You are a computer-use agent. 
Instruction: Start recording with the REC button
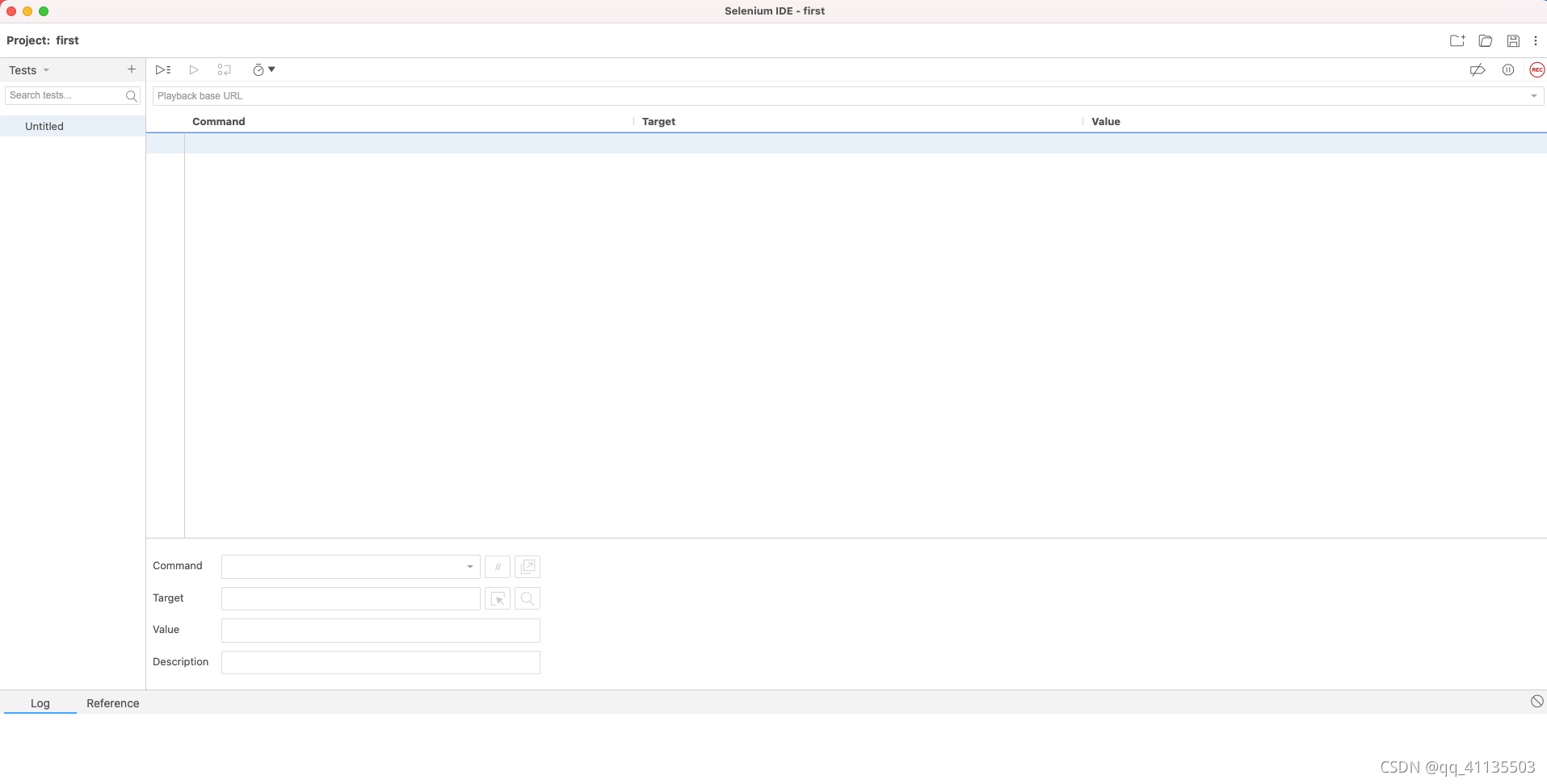[1536, 70]
